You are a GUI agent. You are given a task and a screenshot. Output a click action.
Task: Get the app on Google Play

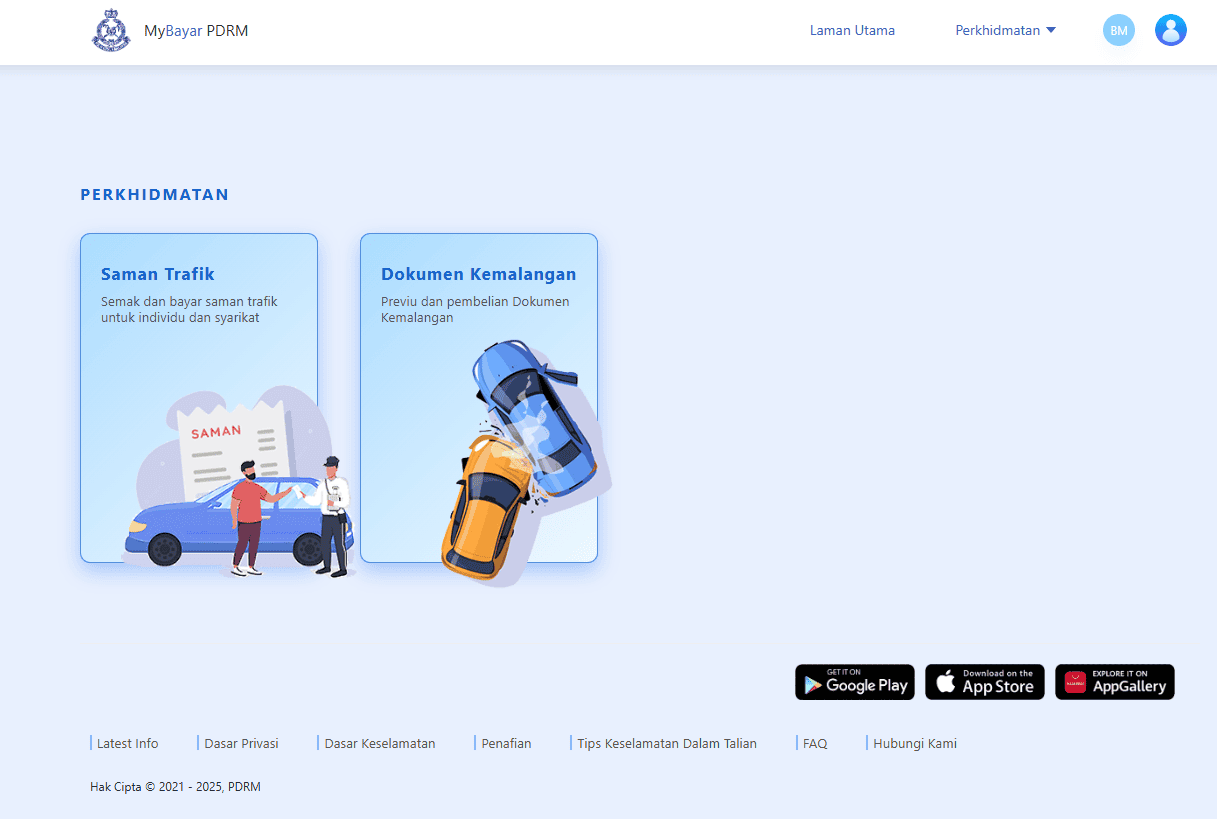(x=854, y=682)
